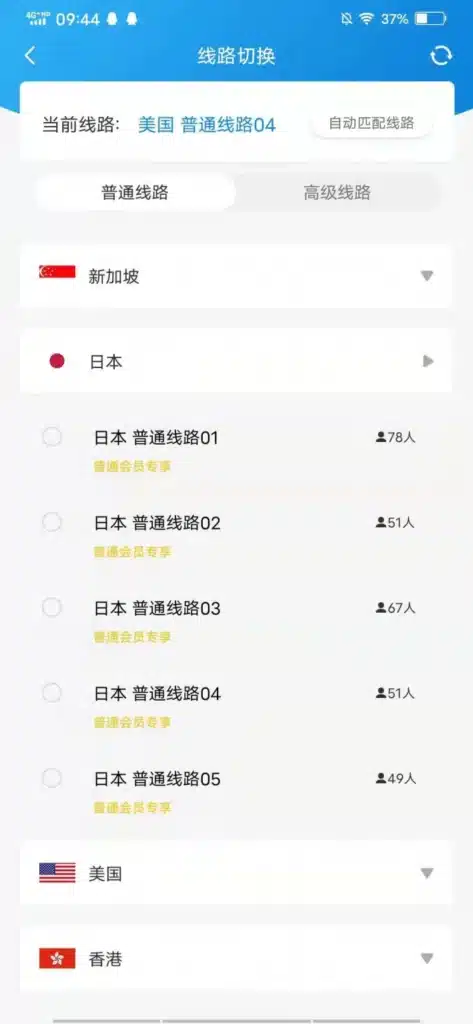Image resolution: width=473 pixels, height=1024 pixels.
Task: Tap the battery icon in status bar
Action: tap(430, 19)
